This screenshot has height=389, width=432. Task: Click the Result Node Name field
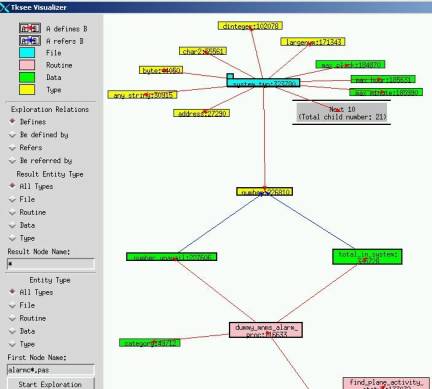(51, 264)
